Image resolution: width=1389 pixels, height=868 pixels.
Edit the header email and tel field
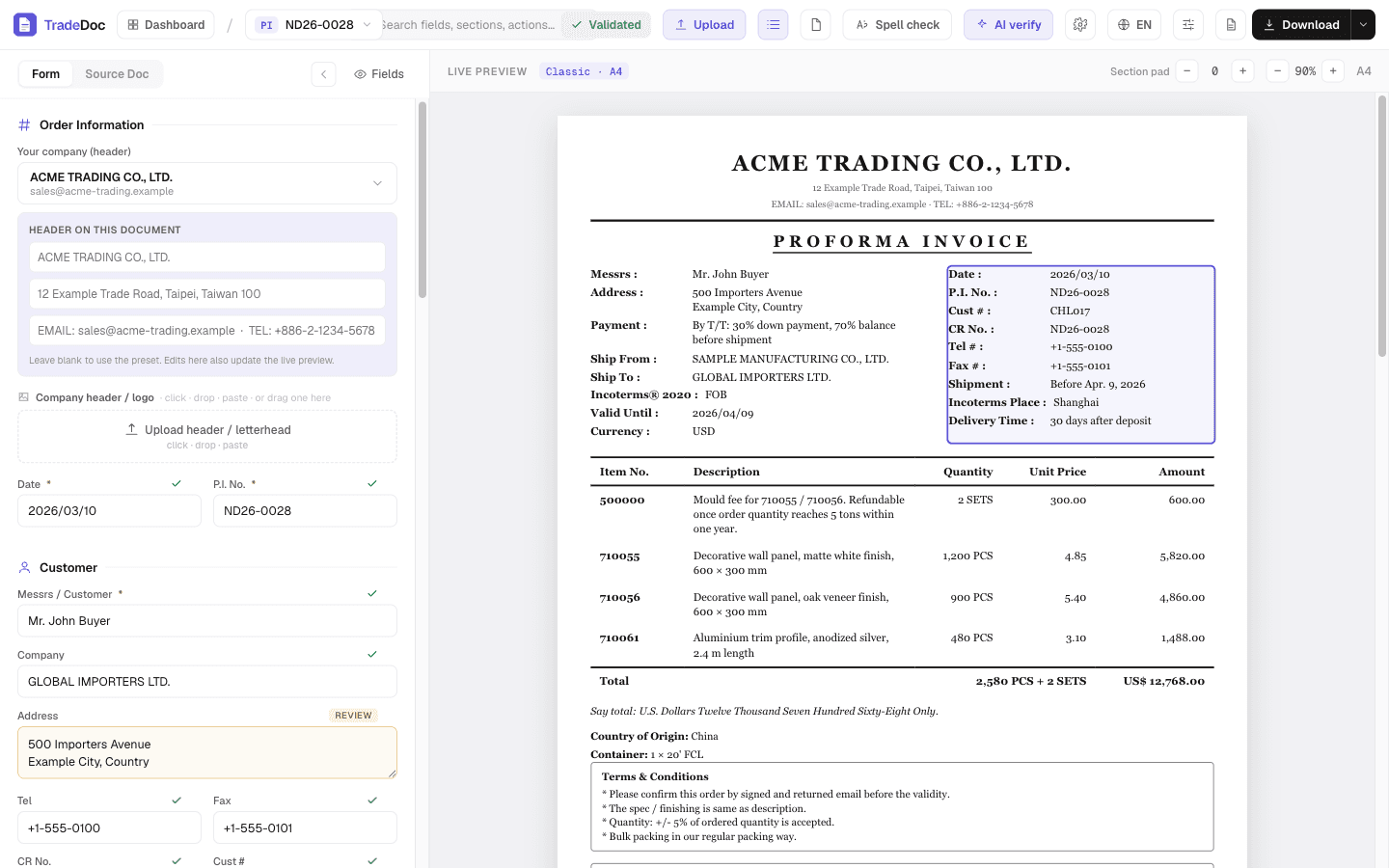(207, 331)
